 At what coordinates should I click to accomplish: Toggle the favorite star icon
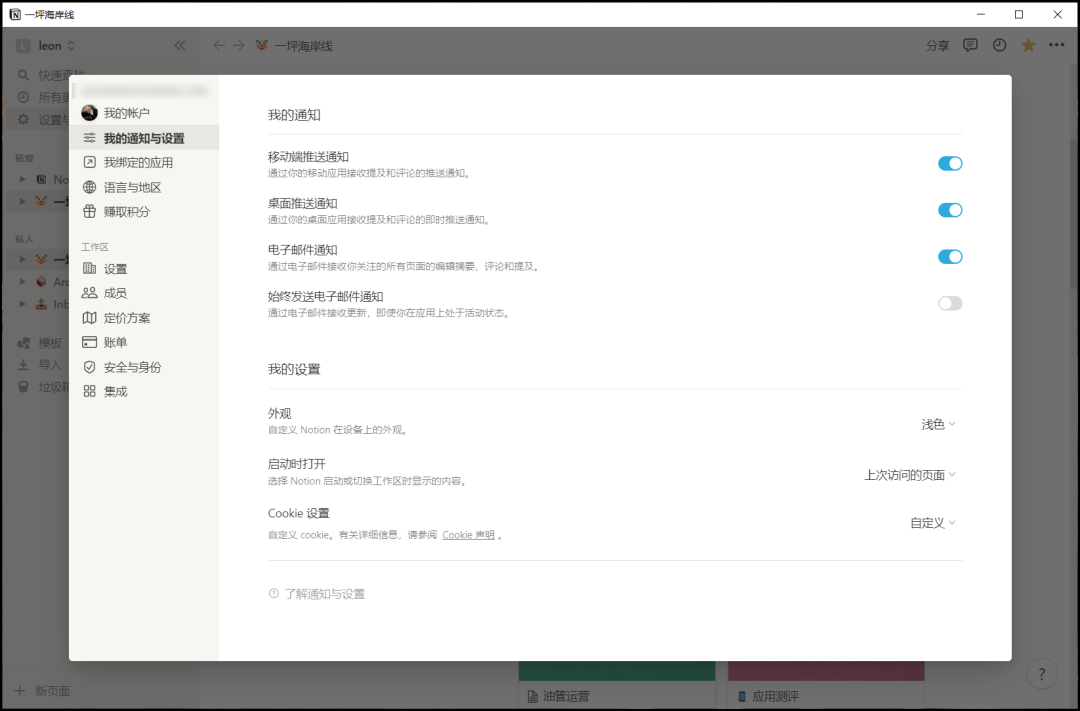click(x=1028, y=45)
